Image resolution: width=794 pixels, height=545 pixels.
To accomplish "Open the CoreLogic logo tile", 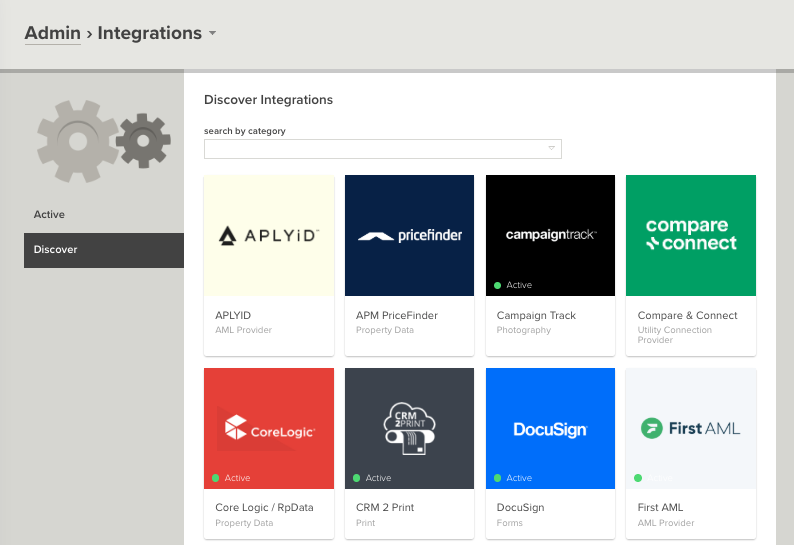I will (269, 429).
